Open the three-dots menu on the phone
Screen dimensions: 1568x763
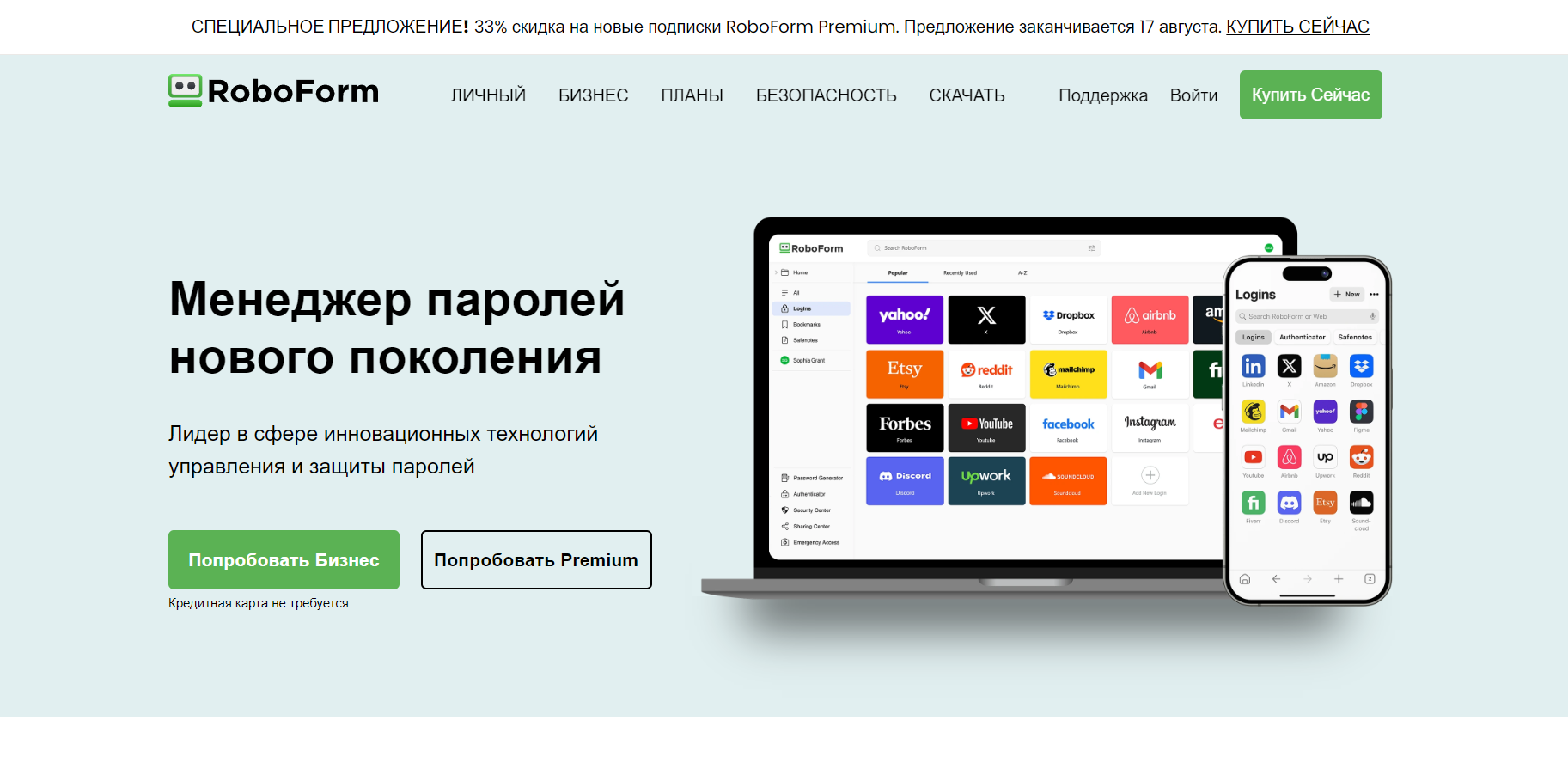[1374, 295]
